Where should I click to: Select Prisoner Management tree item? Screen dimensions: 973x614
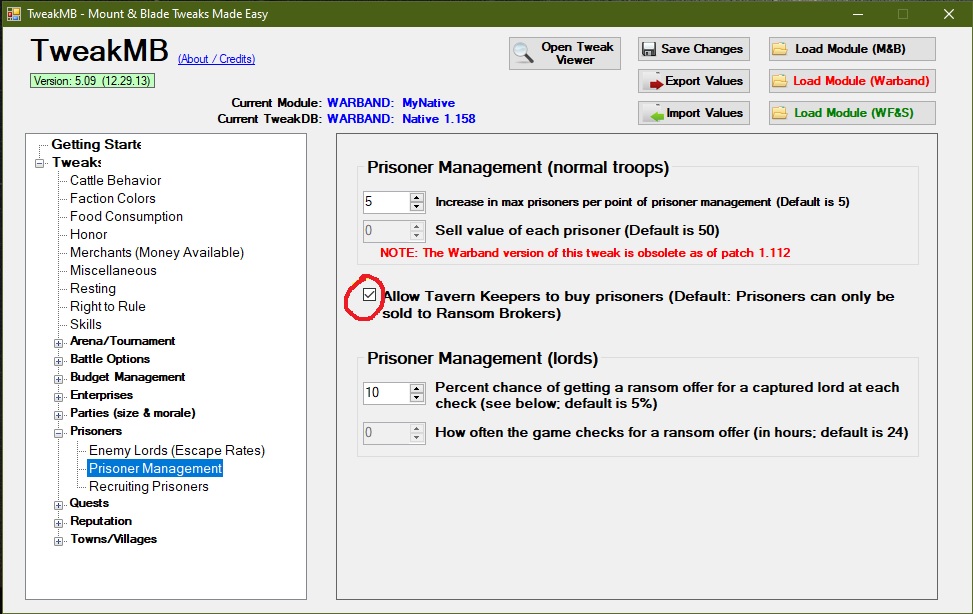(155, 468)
